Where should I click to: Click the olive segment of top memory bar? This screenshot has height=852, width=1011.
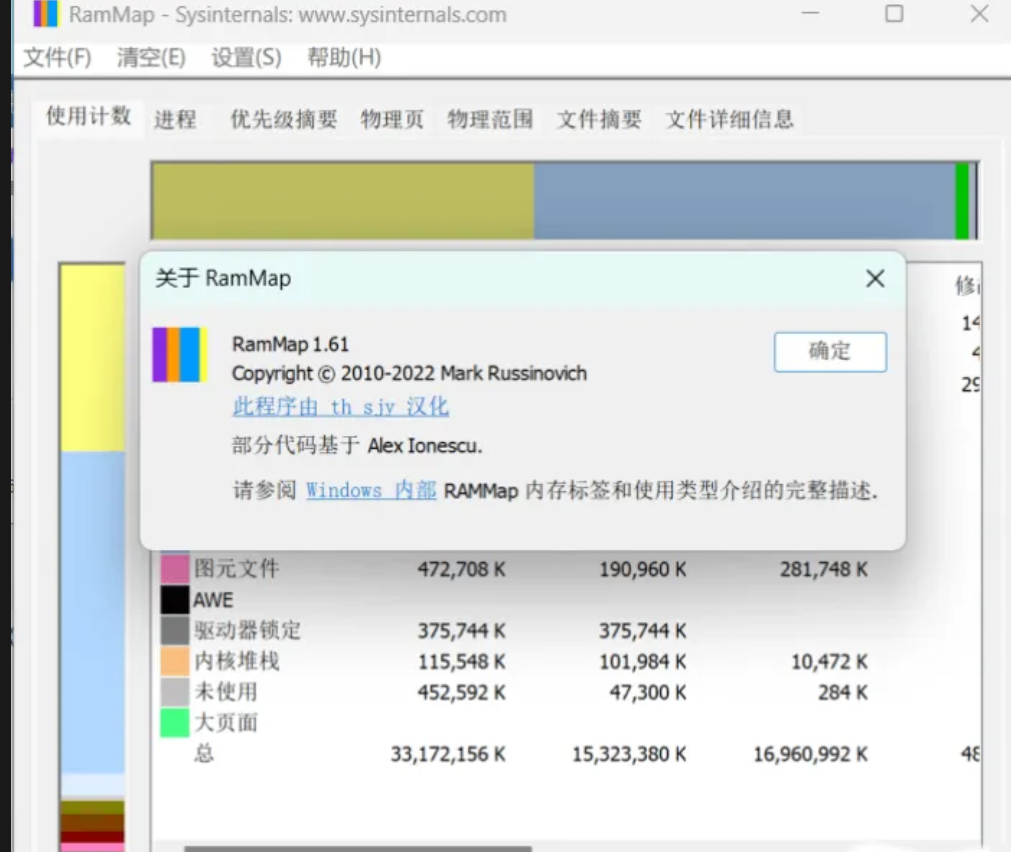coord(343,201)
